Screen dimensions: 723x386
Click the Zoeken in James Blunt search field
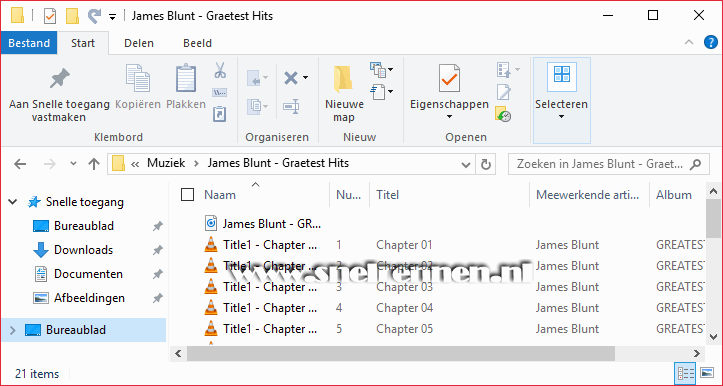point(609,164)
